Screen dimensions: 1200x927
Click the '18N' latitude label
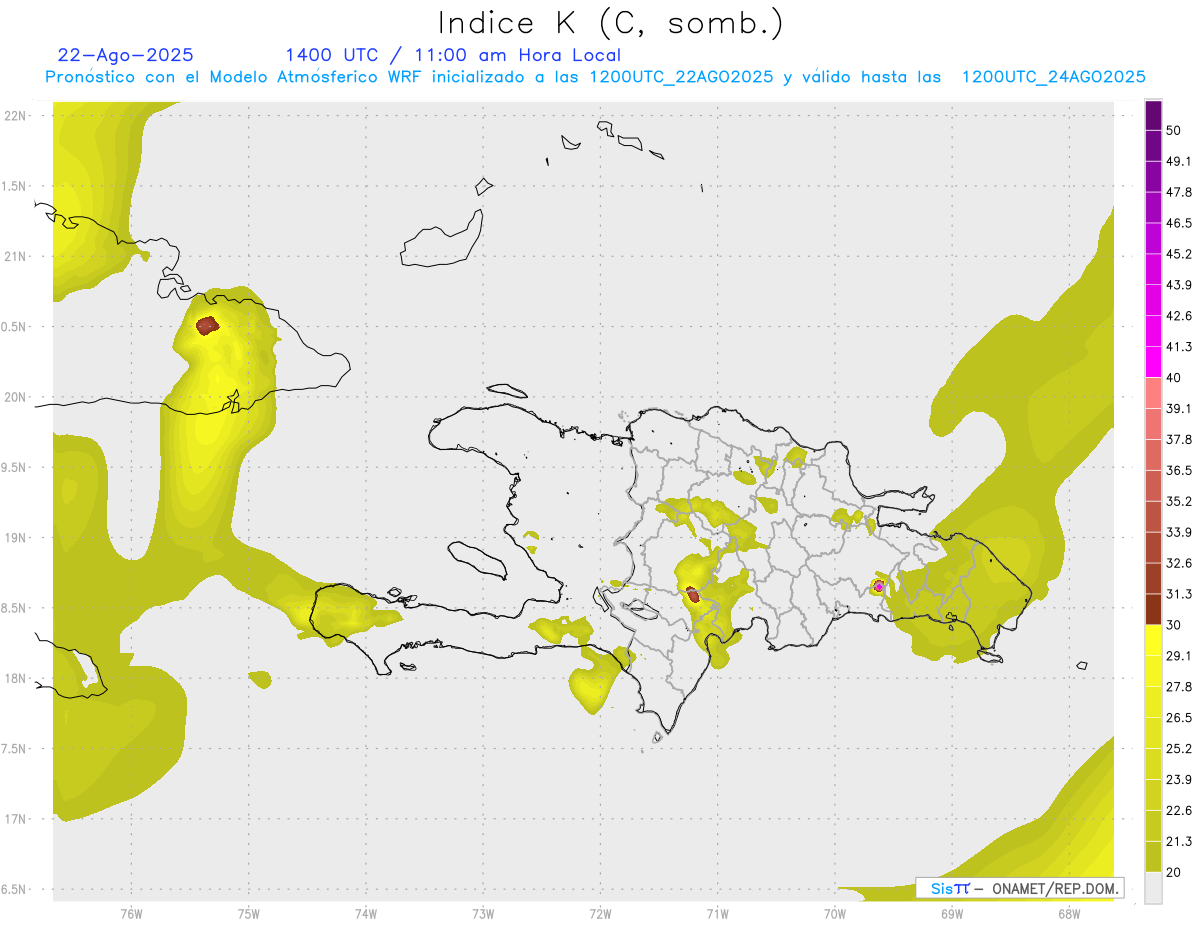pyautogui.click(x=16, y=678)
